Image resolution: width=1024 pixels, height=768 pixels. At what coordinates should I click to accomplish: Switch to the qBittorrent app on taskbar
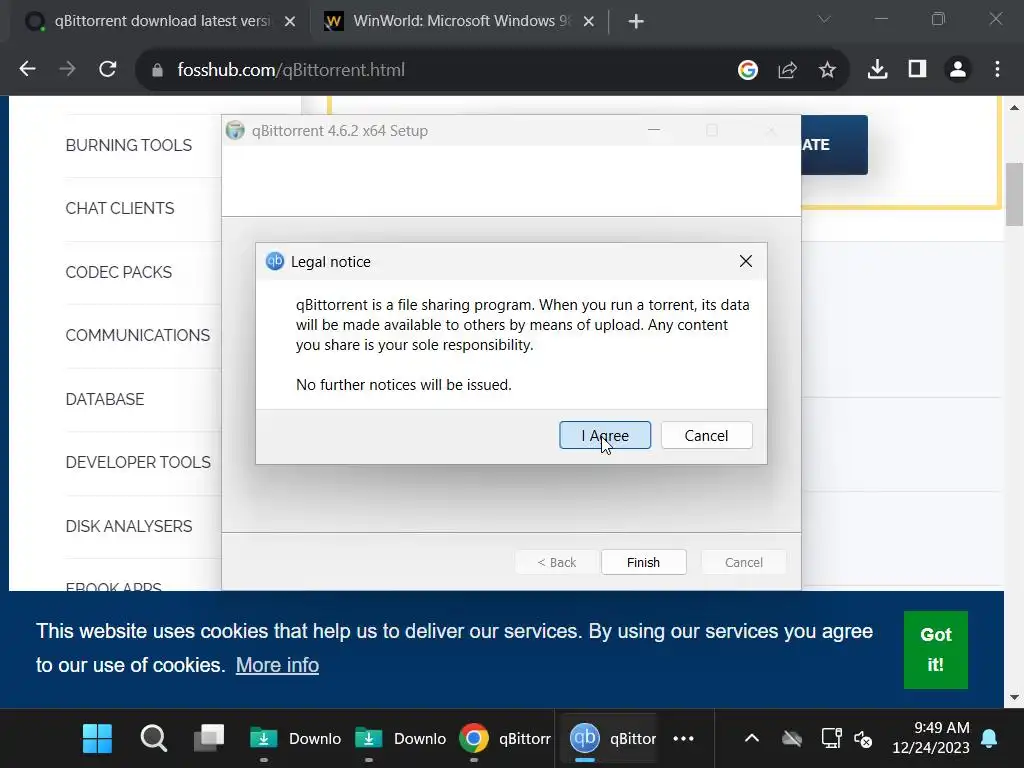[x=610, y=739]
